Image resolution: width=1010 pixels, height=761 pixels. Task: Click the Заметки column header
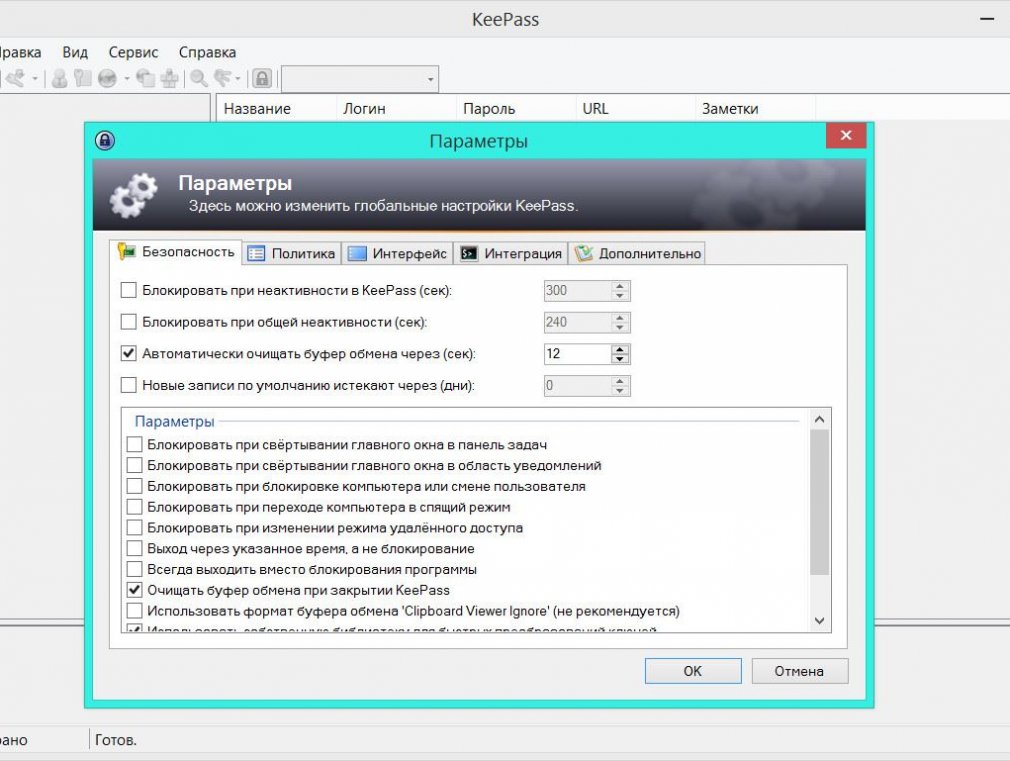[x=756, y=108]
